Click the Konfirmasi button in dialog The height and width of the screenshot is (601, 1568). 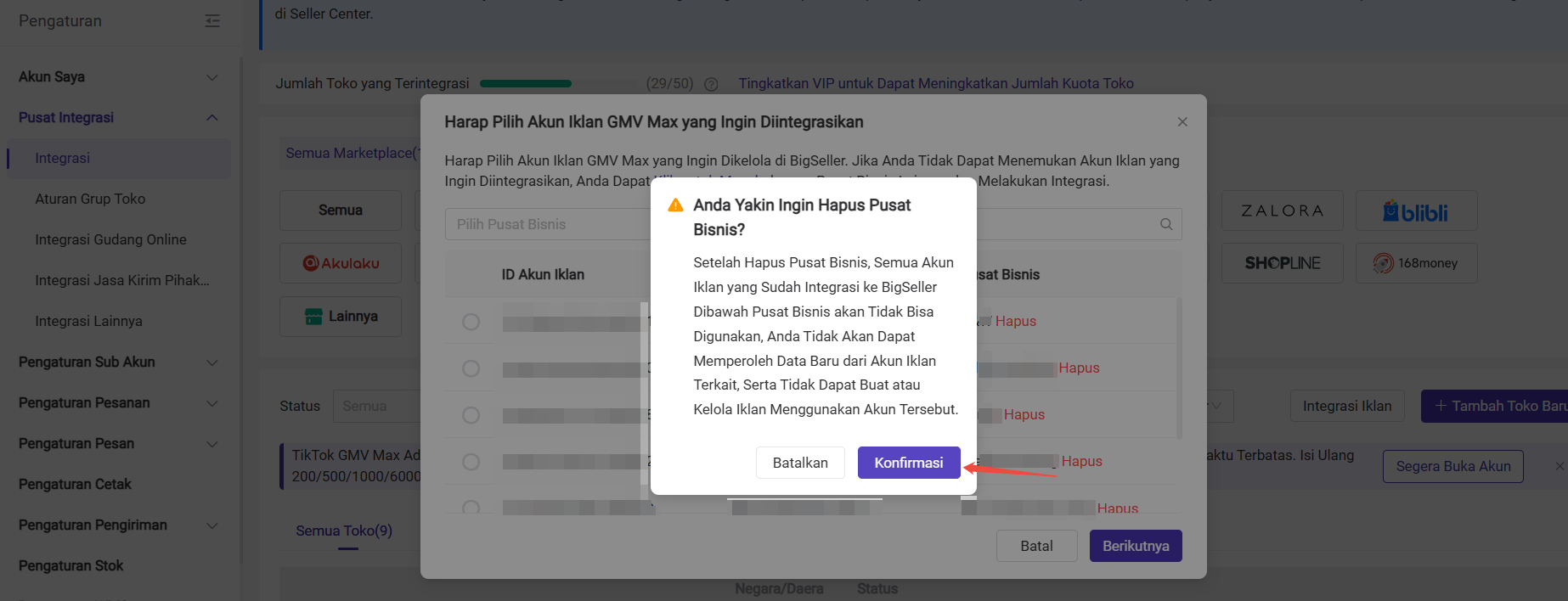pos(908,463)
